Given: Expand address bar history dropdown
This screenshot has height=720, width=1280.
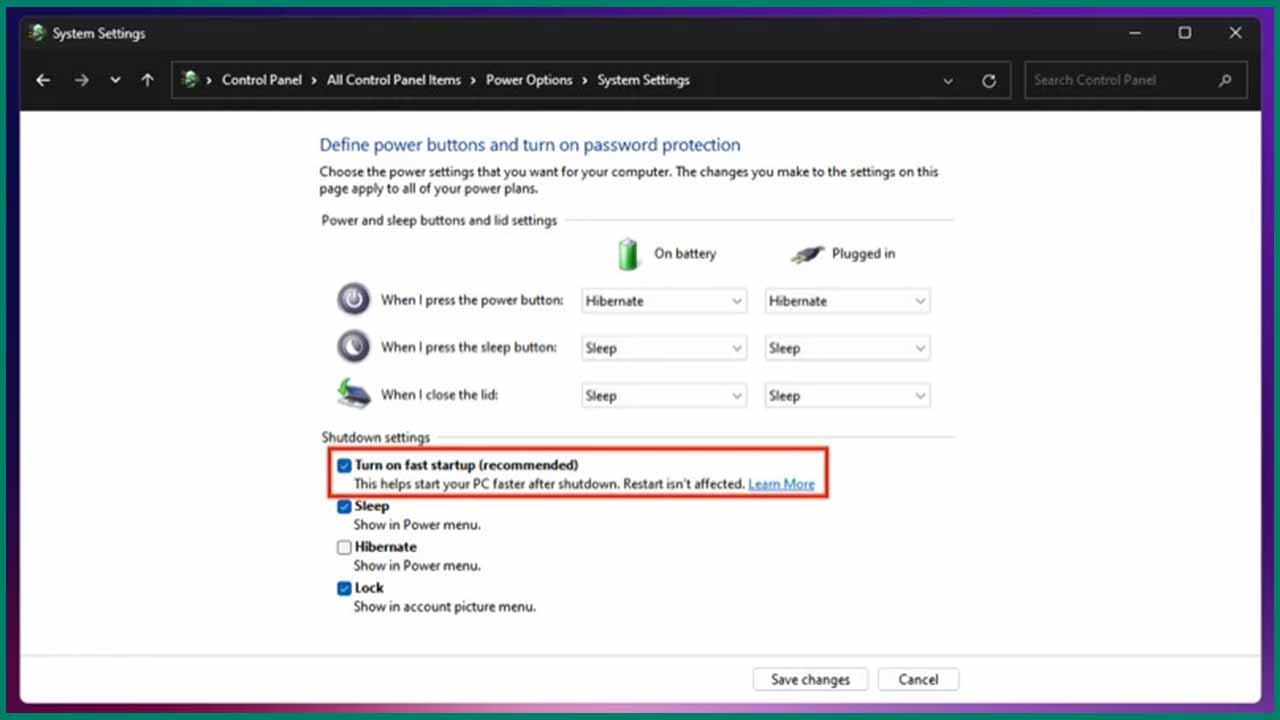Looking at the screenshot, I should click(x=948, y=81).
